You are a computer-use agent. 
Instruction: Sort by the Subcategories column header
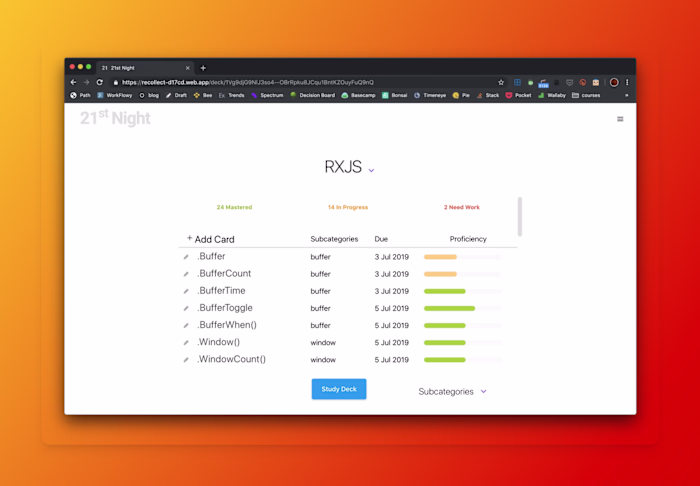click(334, 239)
